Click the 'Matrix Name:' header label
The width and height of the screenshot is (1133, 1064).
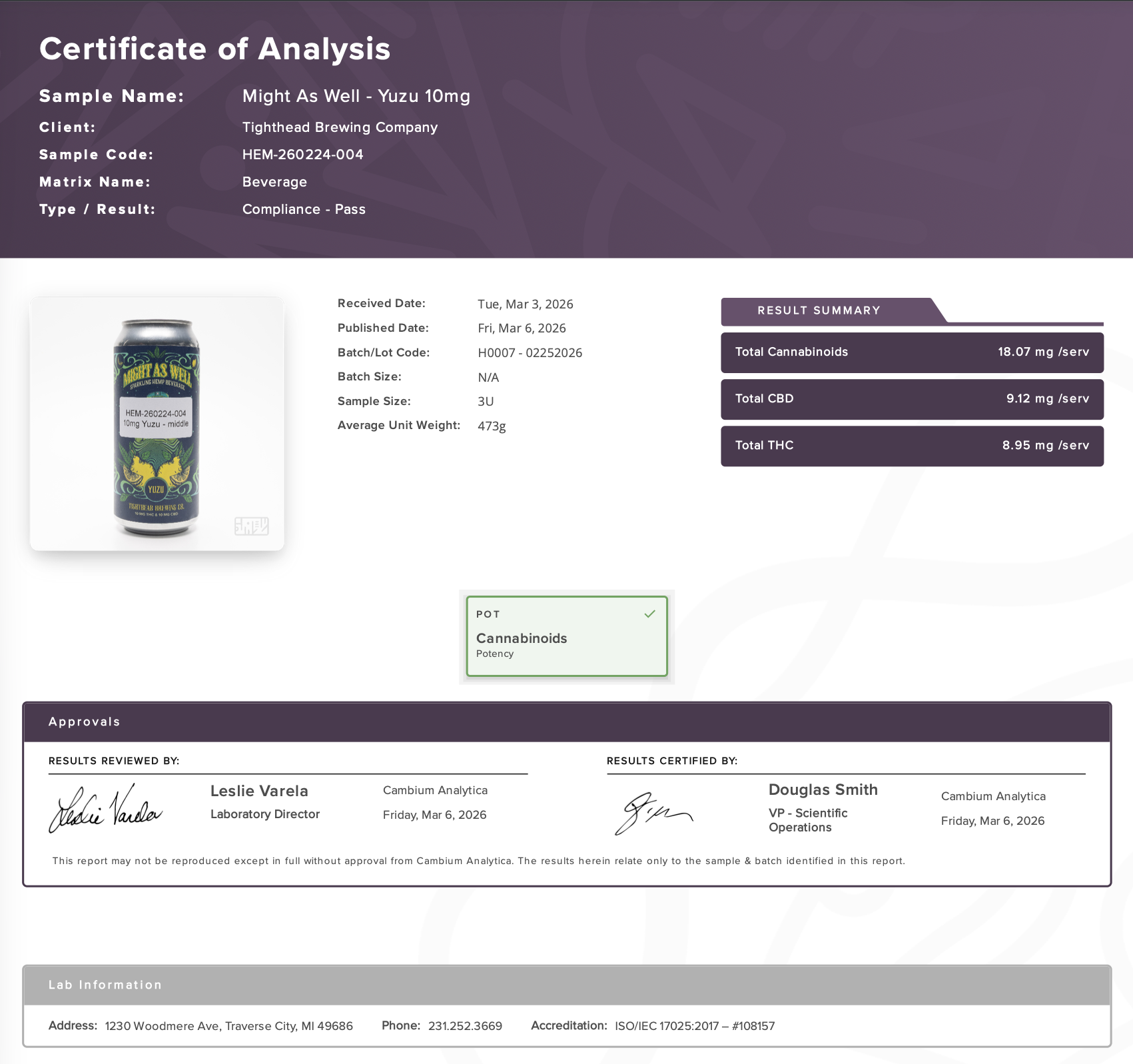point(95,182)
